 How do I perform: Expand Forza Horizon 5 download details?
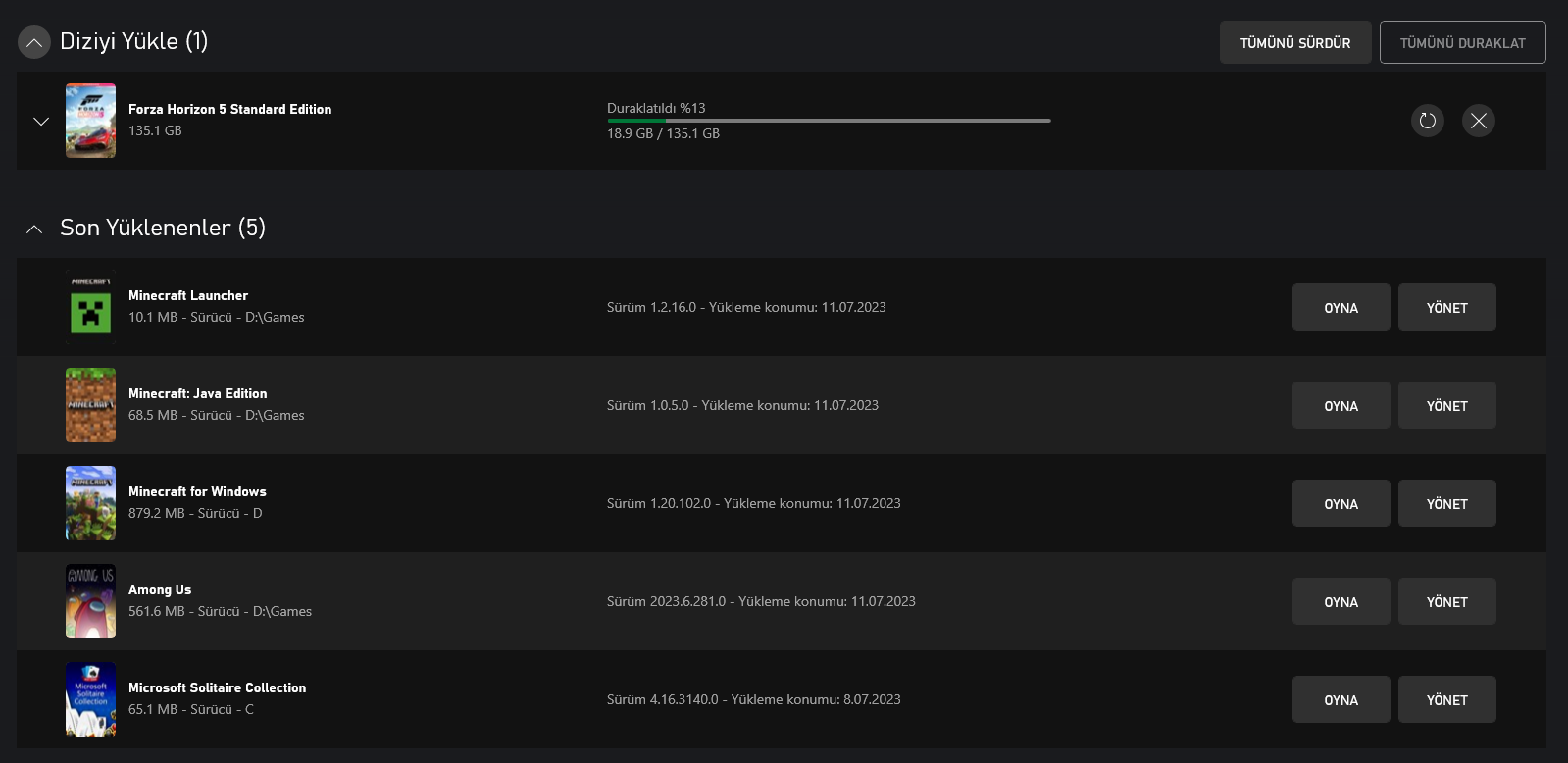point(41,122)
